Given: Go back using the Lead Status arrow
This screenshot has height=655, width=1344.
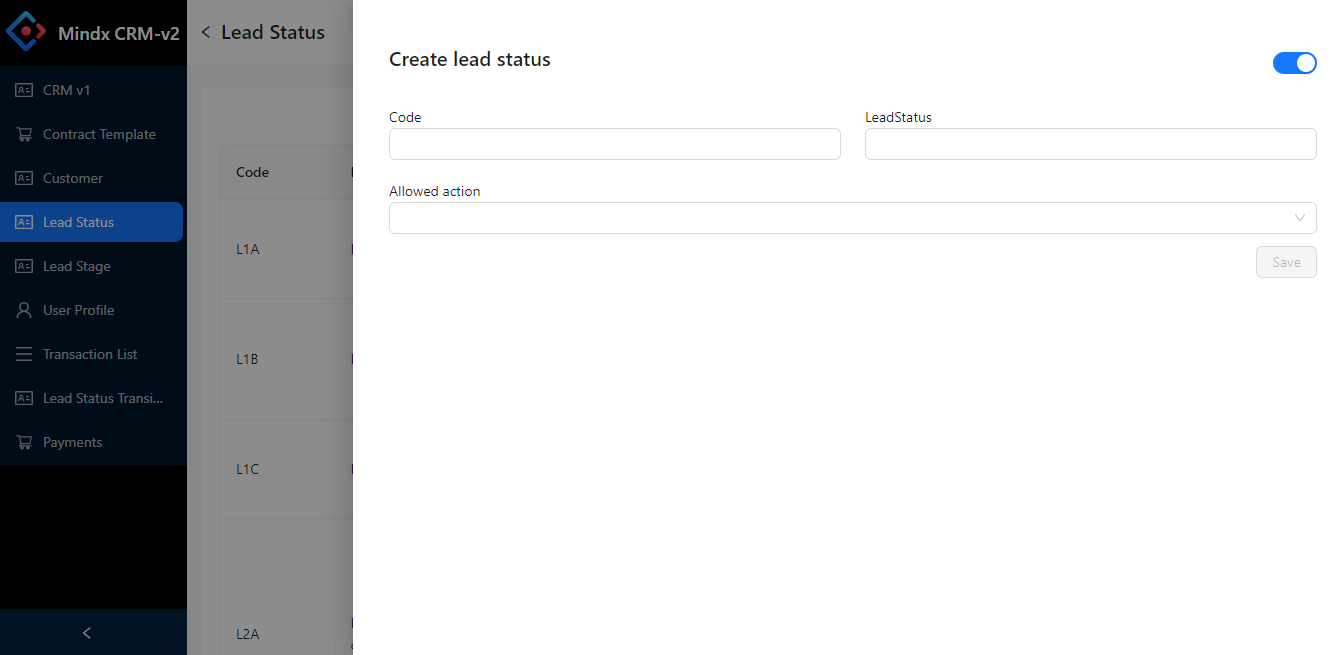Looking at the screenshot, I should point(206,32).
